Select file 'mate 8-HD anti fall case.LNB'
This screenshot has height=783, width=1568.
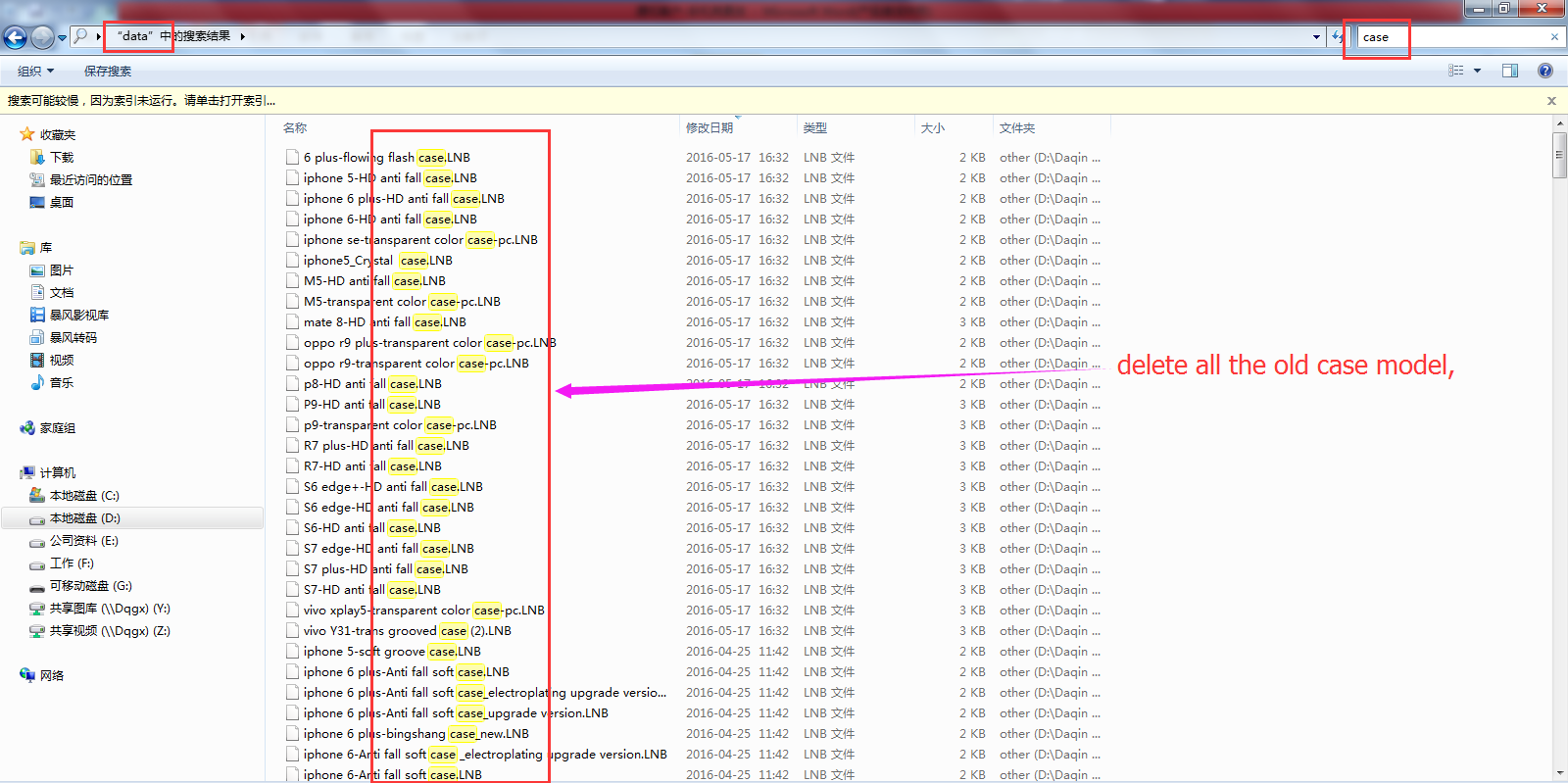click(x=384, y=322)
